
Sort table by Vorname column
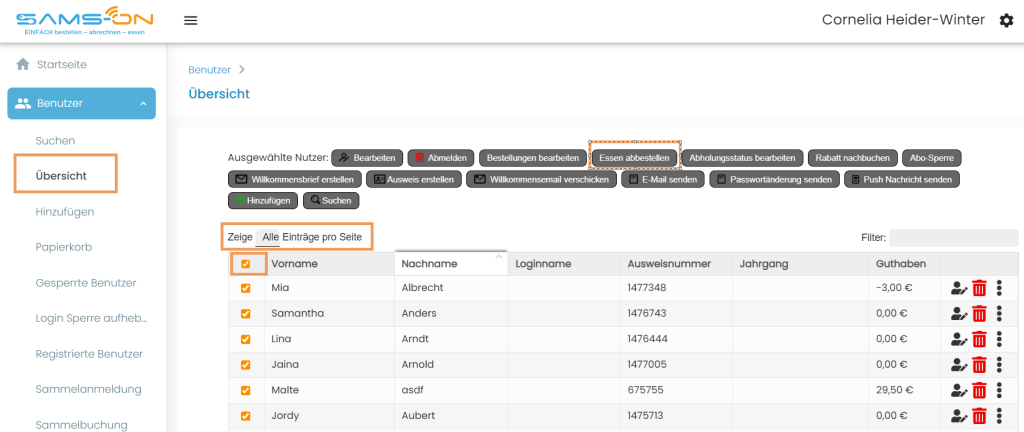(x=329, y=264)
